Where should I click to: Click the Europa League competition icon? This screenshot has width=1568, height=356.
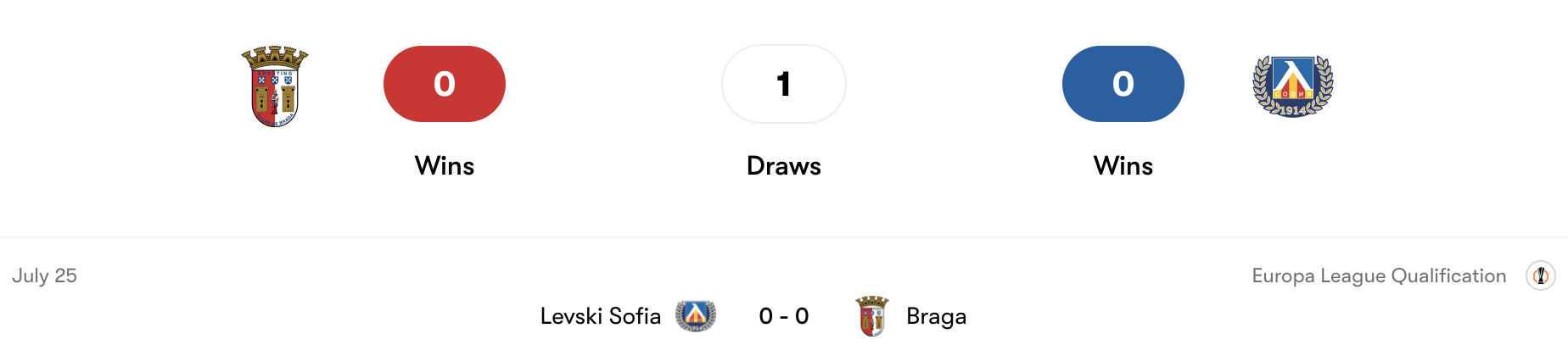click(1541, 275)
